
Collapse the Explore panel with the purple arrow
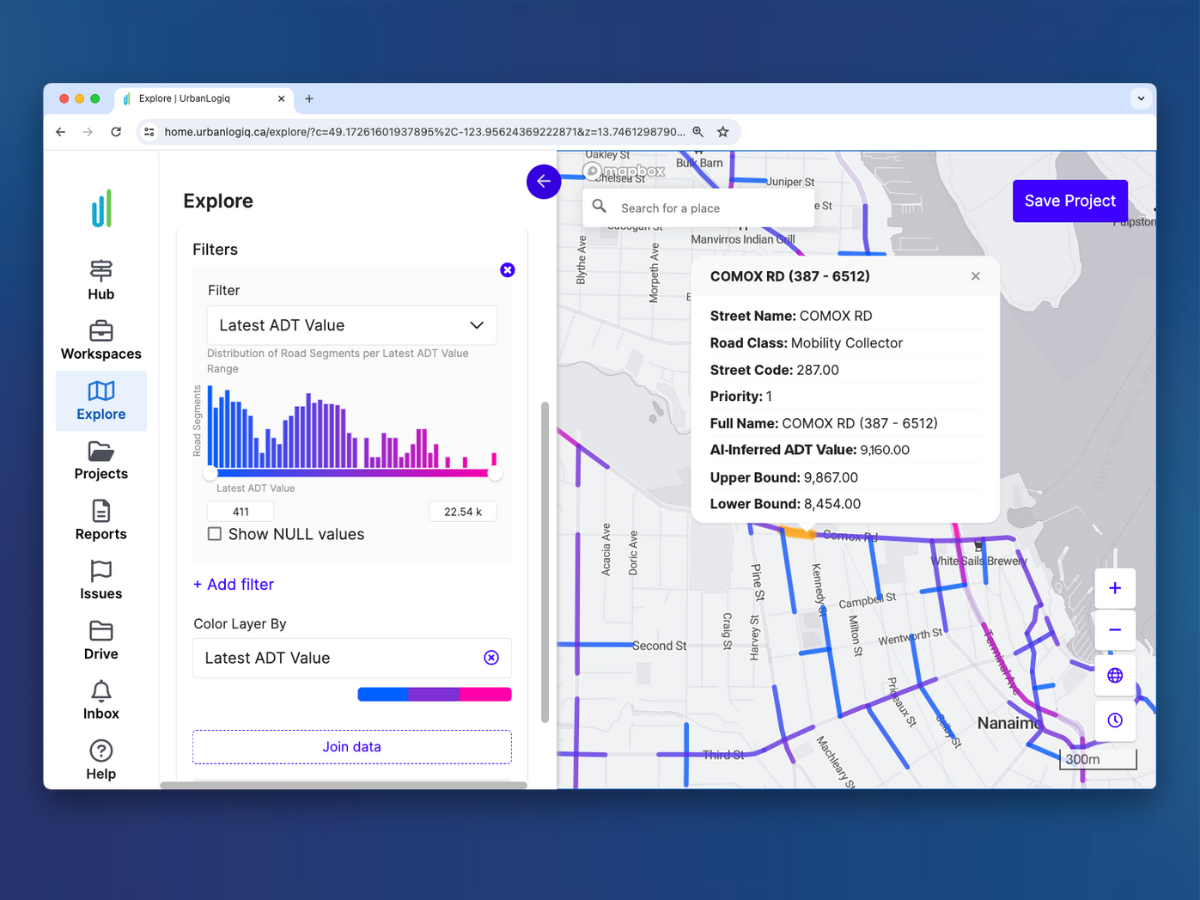click(x=543, y=181)
